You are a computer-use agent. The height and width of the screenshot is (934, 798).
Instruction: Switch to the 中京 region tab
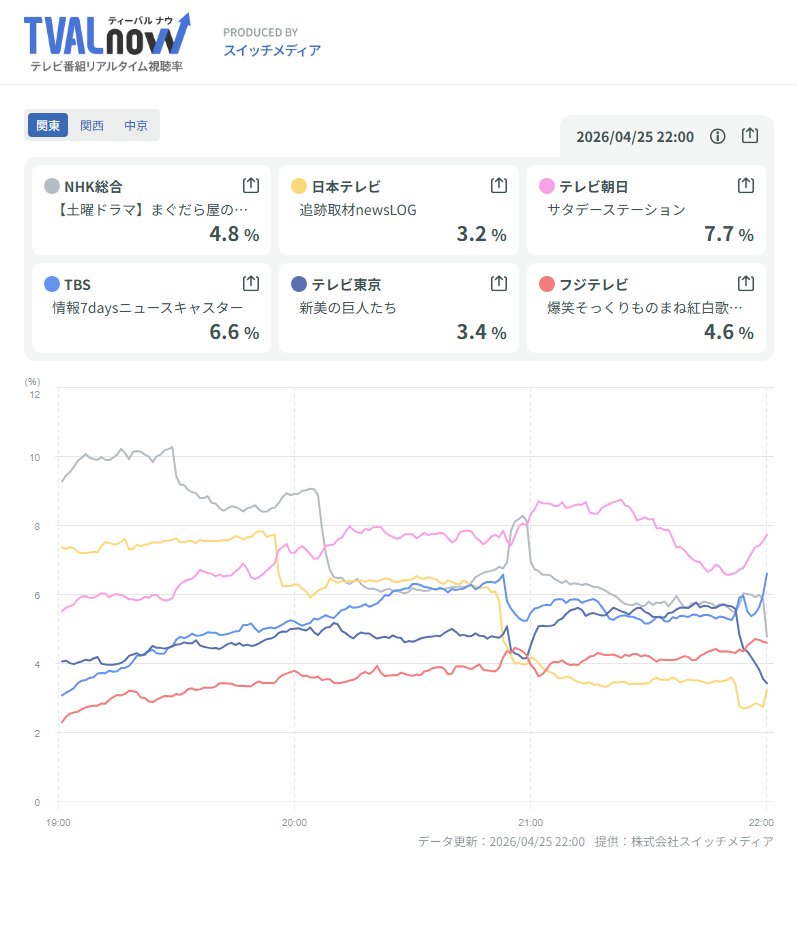click(136, 125)
